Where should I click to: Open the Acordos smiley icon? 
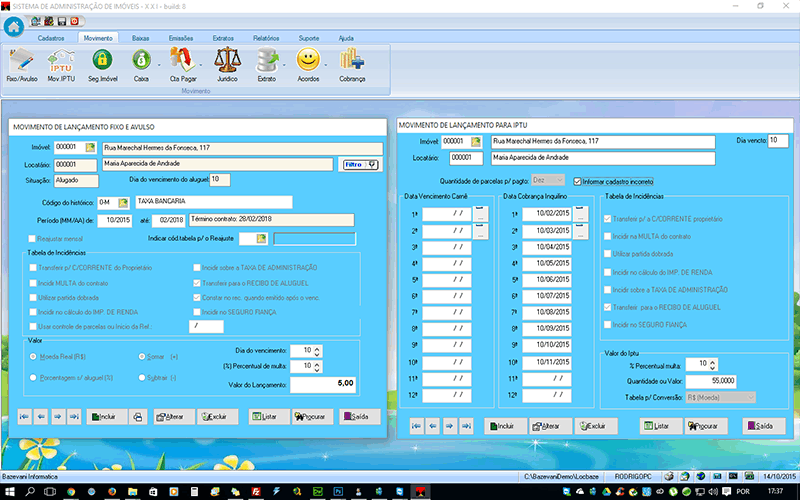[308, 65]
